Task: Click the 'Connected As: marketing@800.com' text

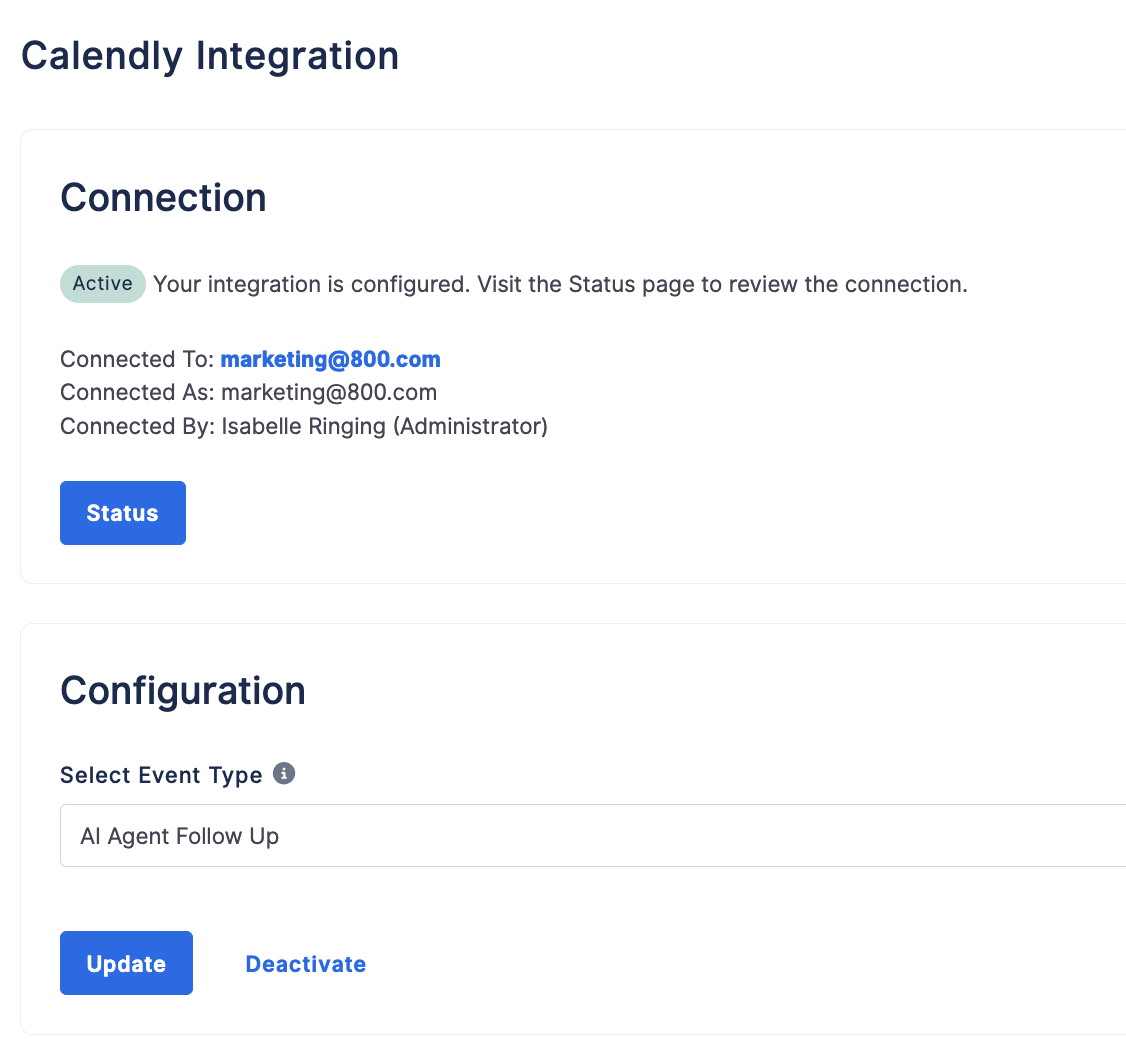Action: [248, 392]
